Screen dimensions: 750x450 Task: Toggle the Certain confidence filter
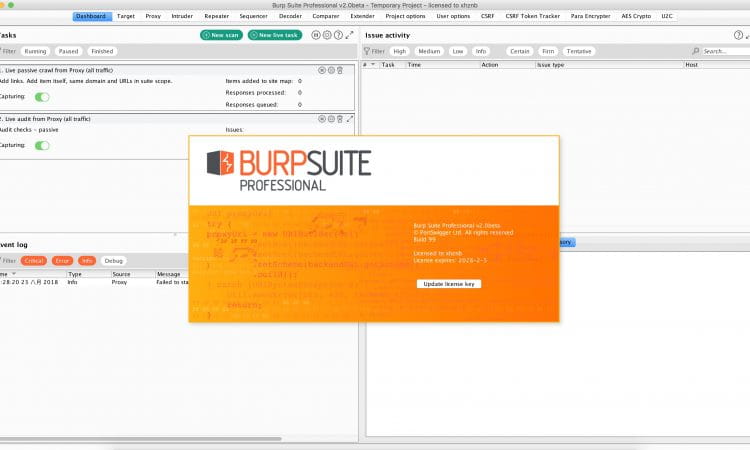click(x=519, y=51)
